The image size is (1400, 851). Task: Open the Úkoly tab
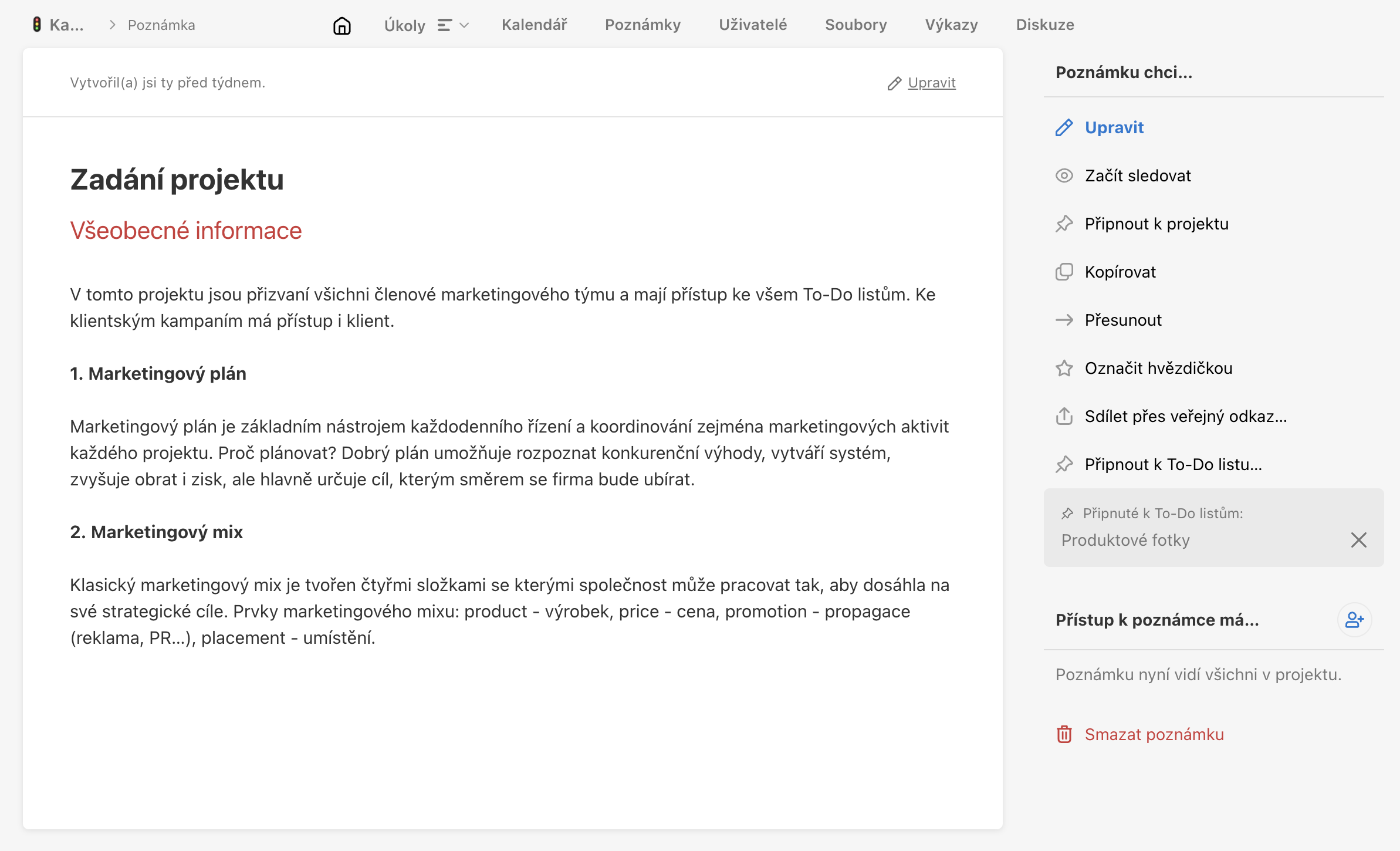pyautogui.click(x=404, y=25)
